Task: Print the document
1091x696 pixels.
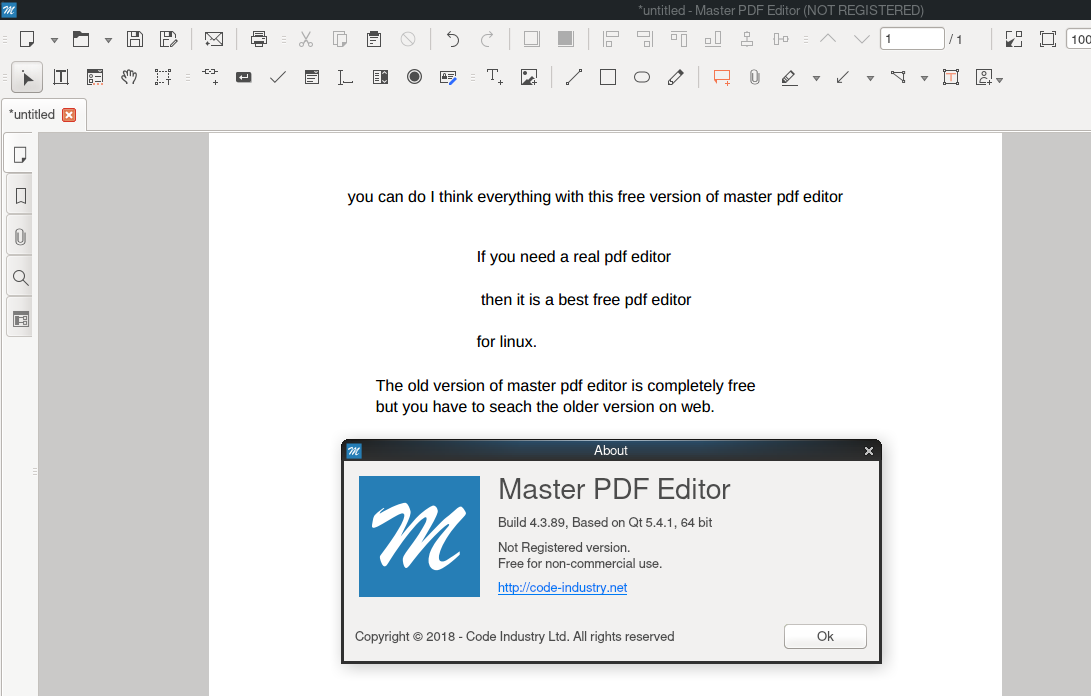Action: click(x=259, y=39)
